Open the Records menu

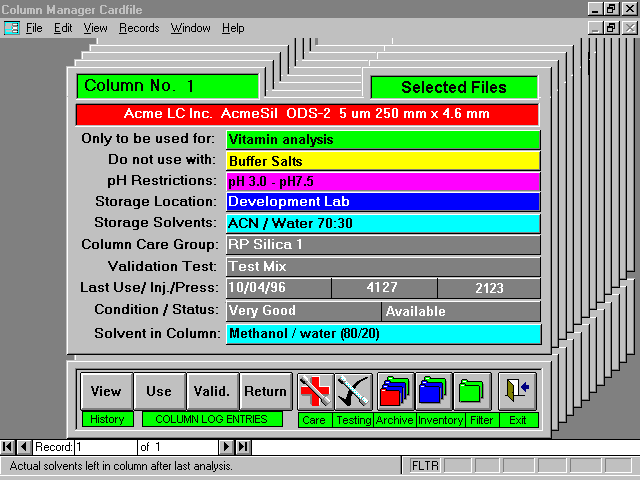pyautogui.click(x=139, y=28)
